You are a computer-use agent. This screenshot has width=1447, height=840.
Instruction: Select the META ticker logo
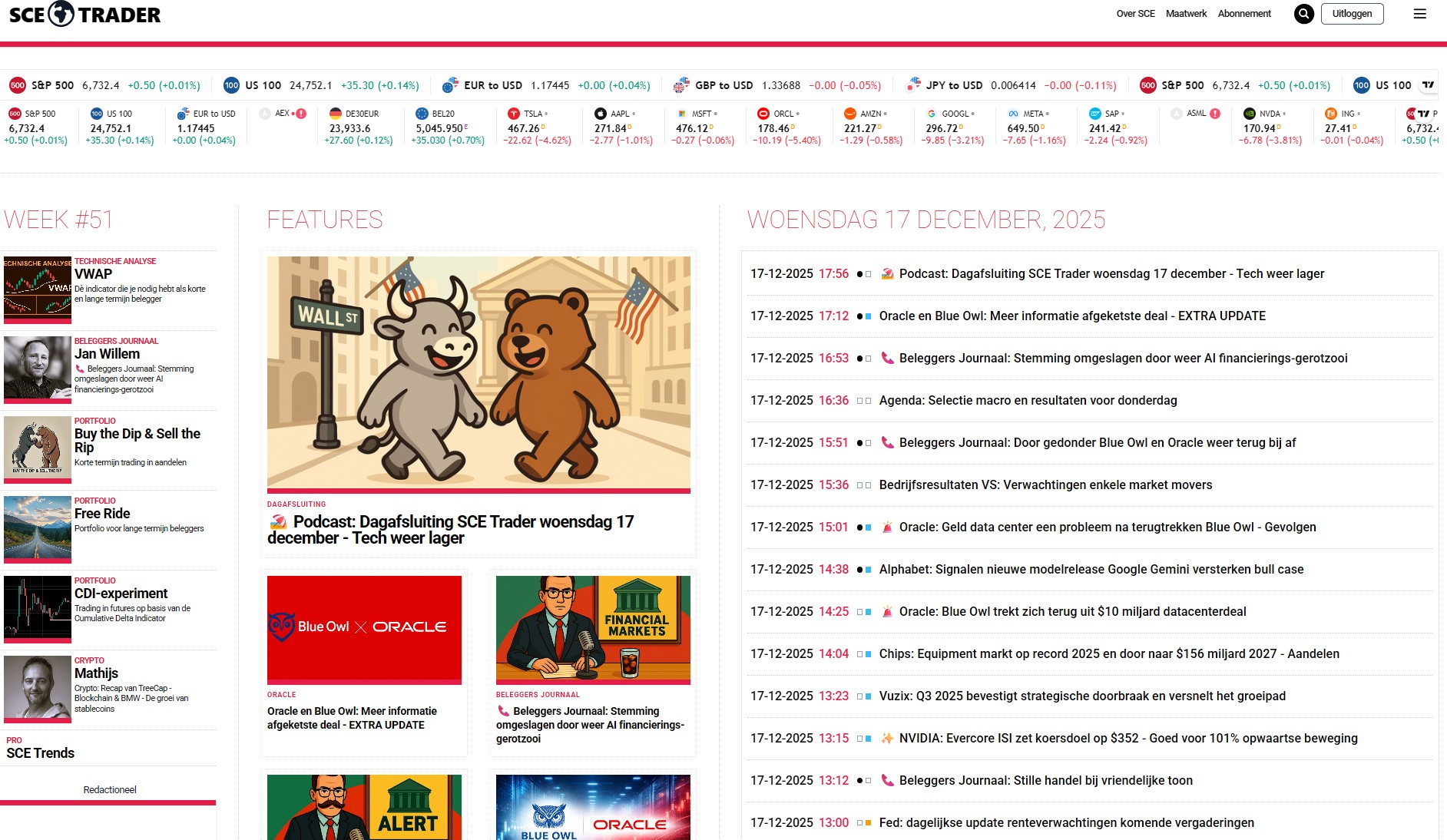coord(1013,114)
